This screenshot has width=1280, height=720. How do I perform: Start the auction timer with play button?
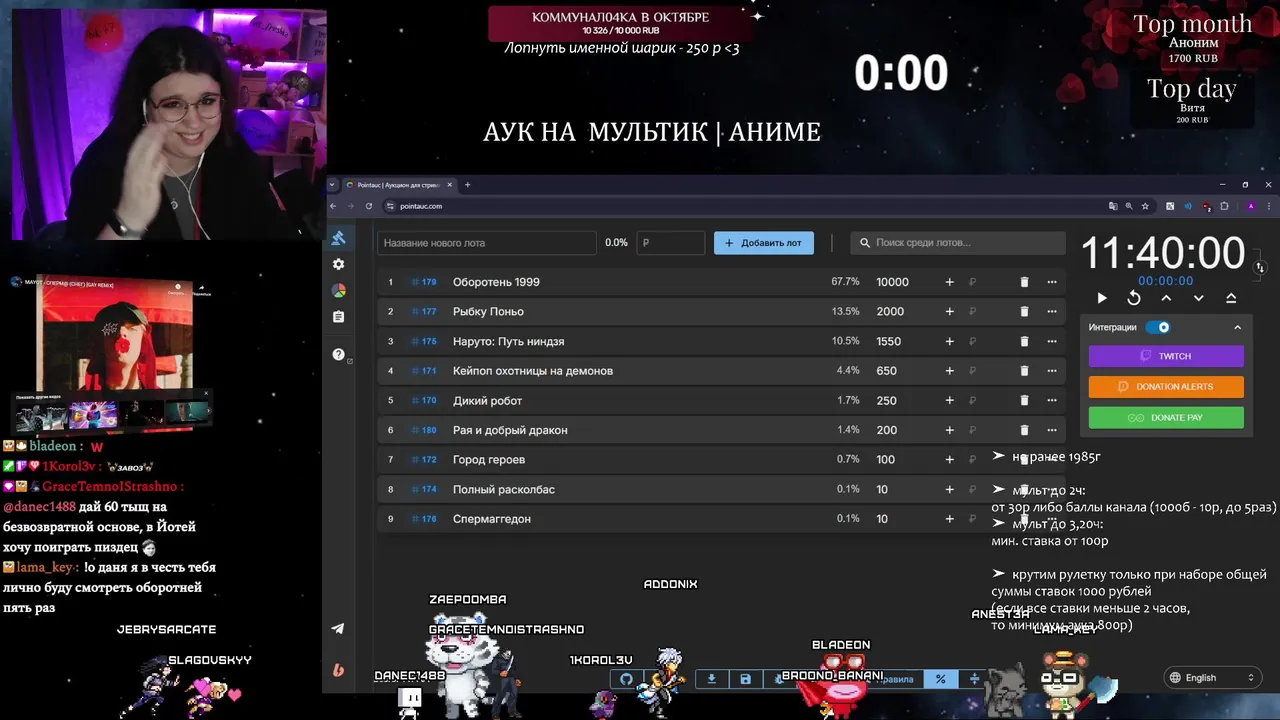[1102, 298]
